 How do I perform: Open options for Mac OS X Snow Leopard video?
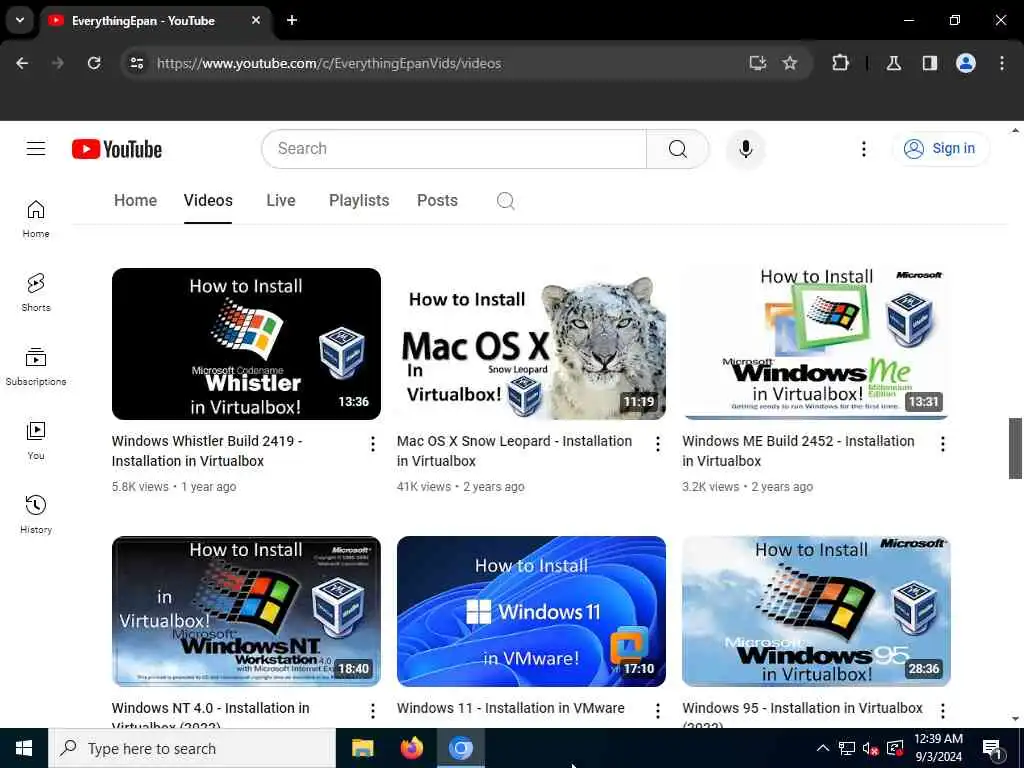658,444
